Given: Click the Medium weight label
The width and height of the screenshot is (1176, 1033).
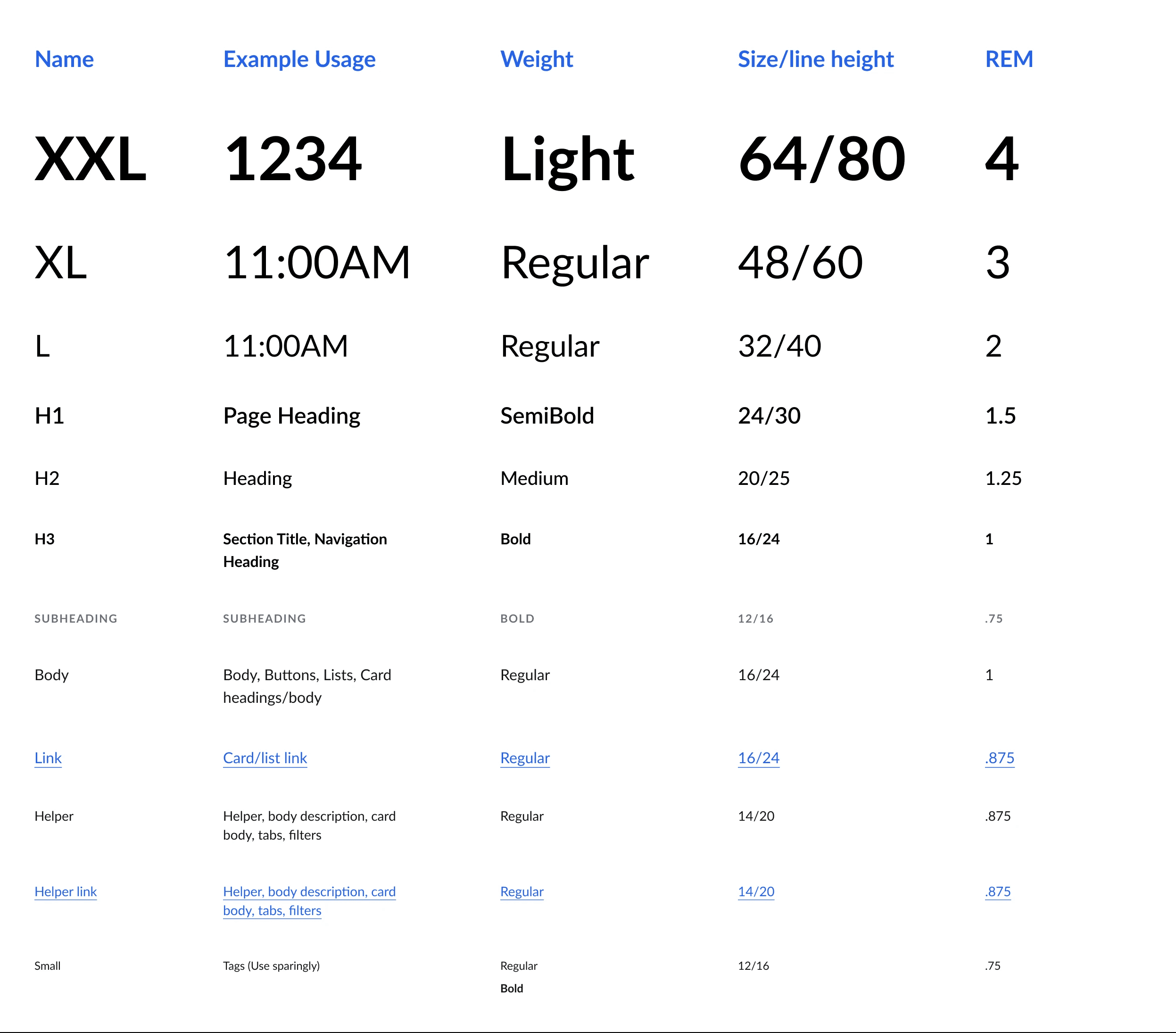Looking at the screenshot, I should pos(534,478).
